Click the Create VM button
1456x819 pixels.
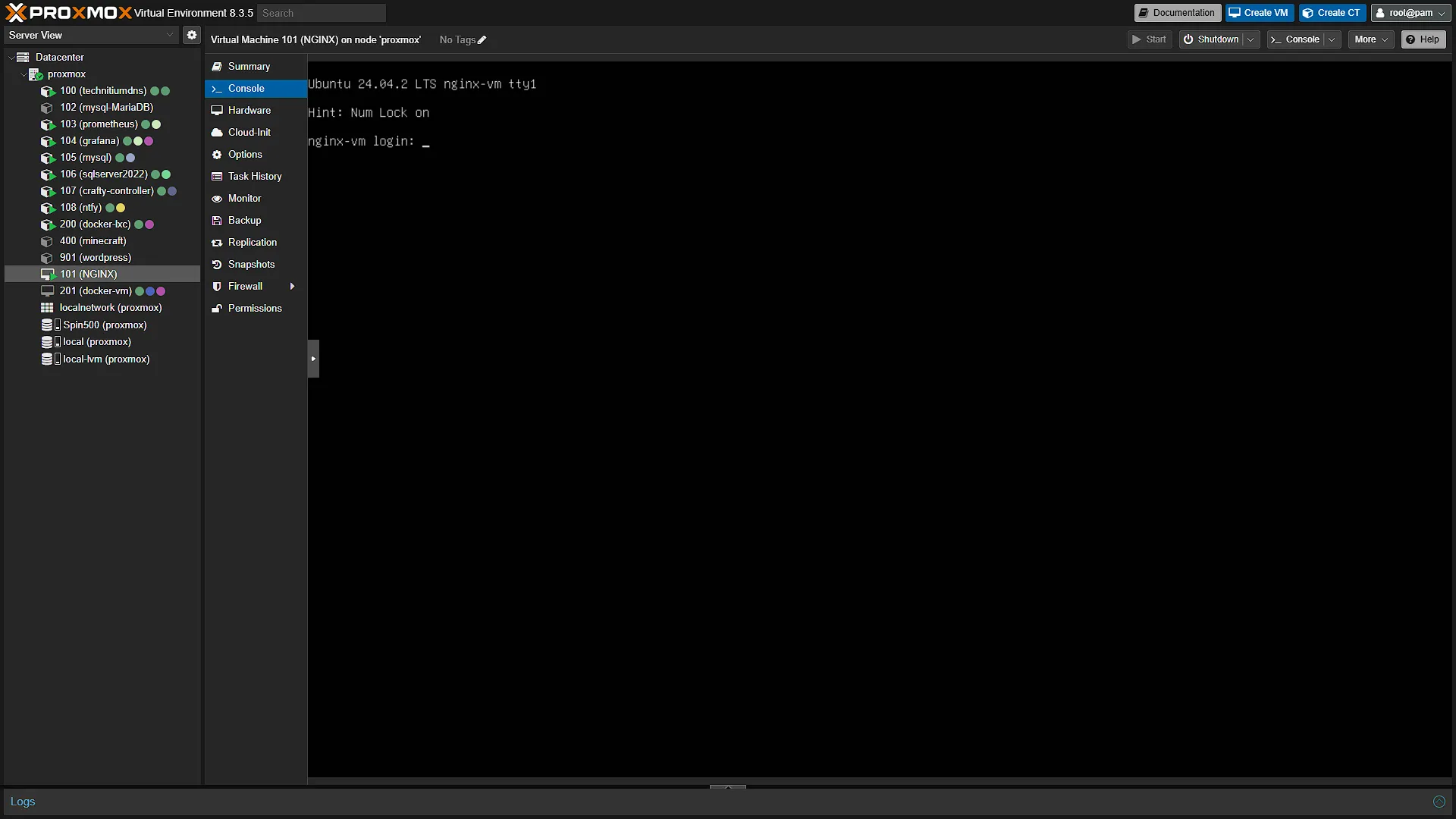[x=1259, y=13]
